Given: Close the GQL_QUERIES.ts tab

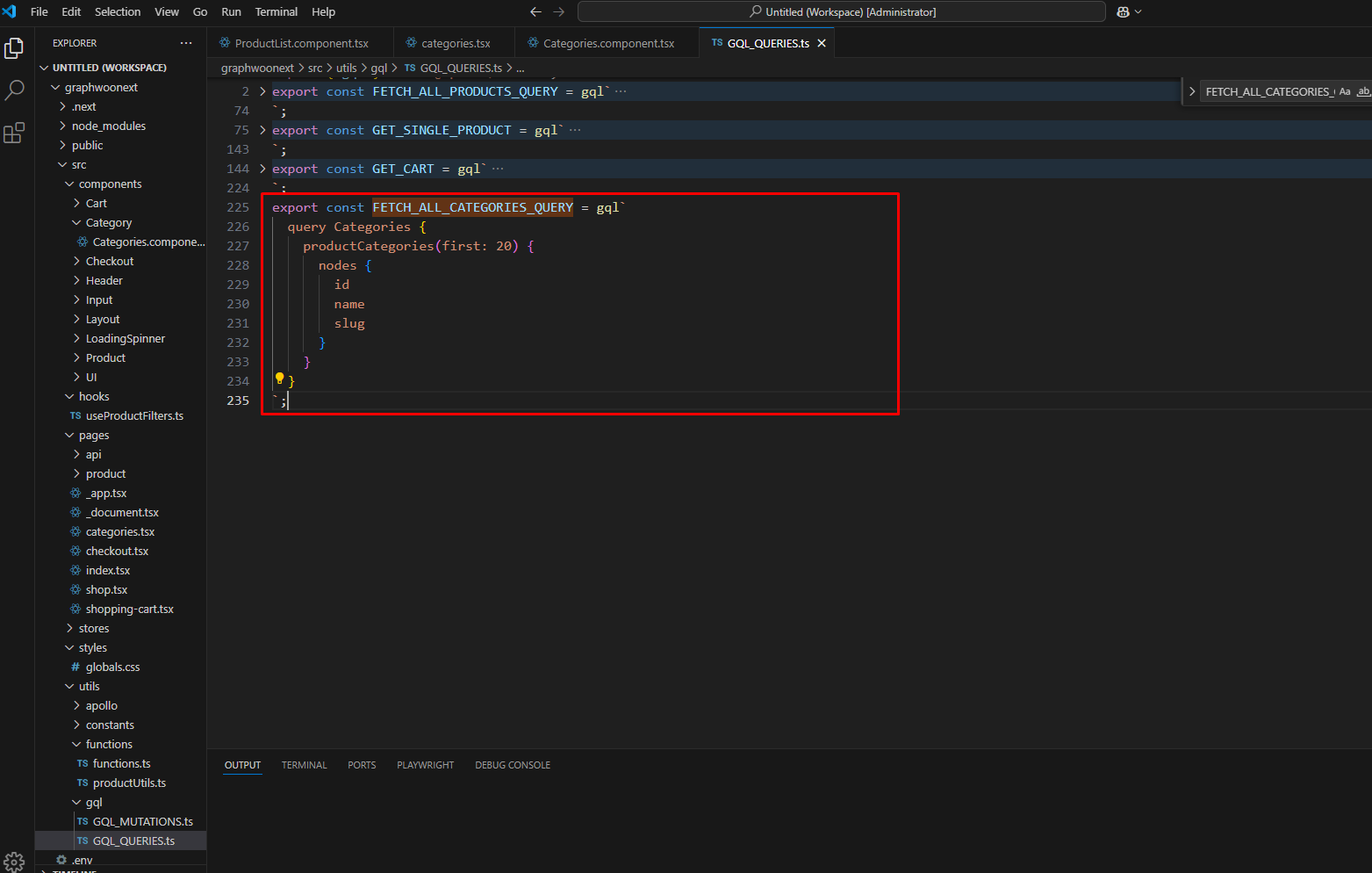Looking at the screenshot, I should (822, 43).
